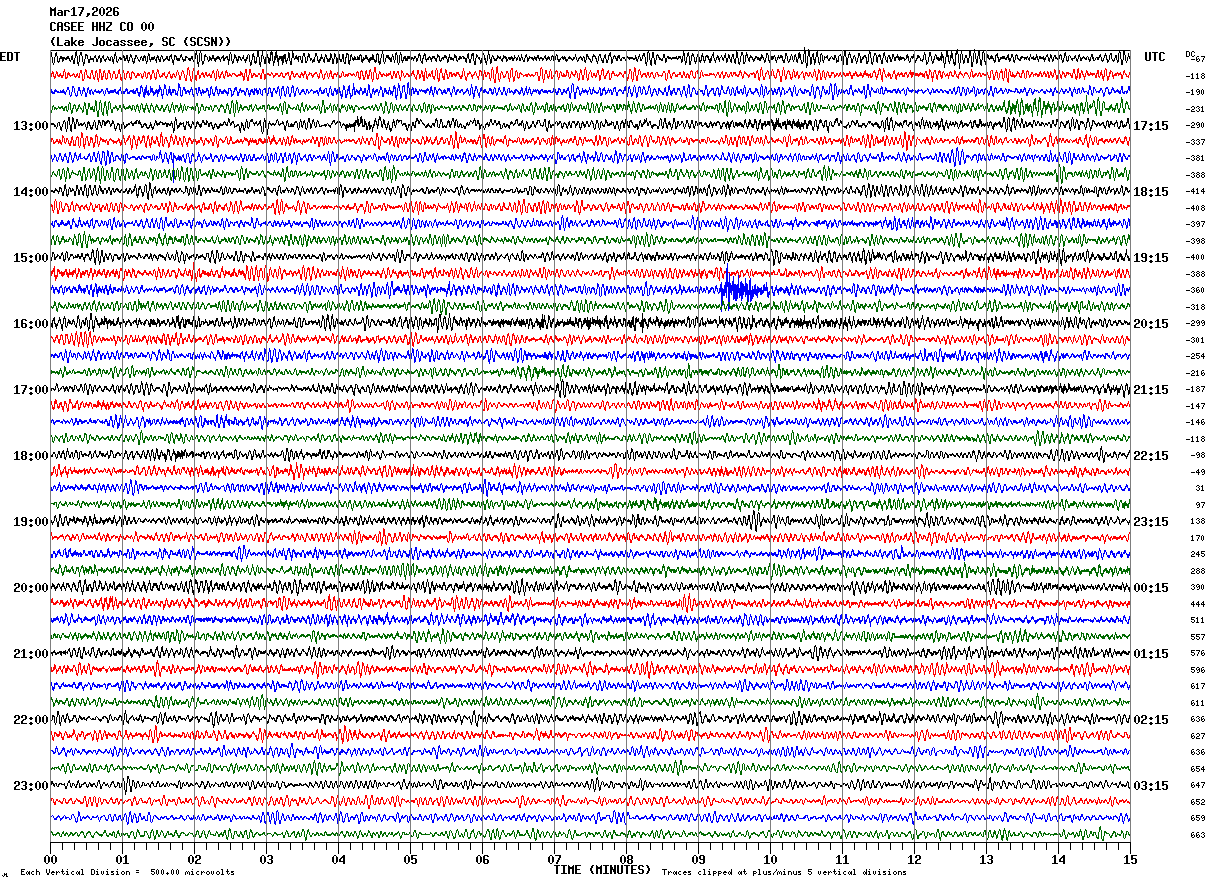Click minute tick label 05 on axis

410,859
